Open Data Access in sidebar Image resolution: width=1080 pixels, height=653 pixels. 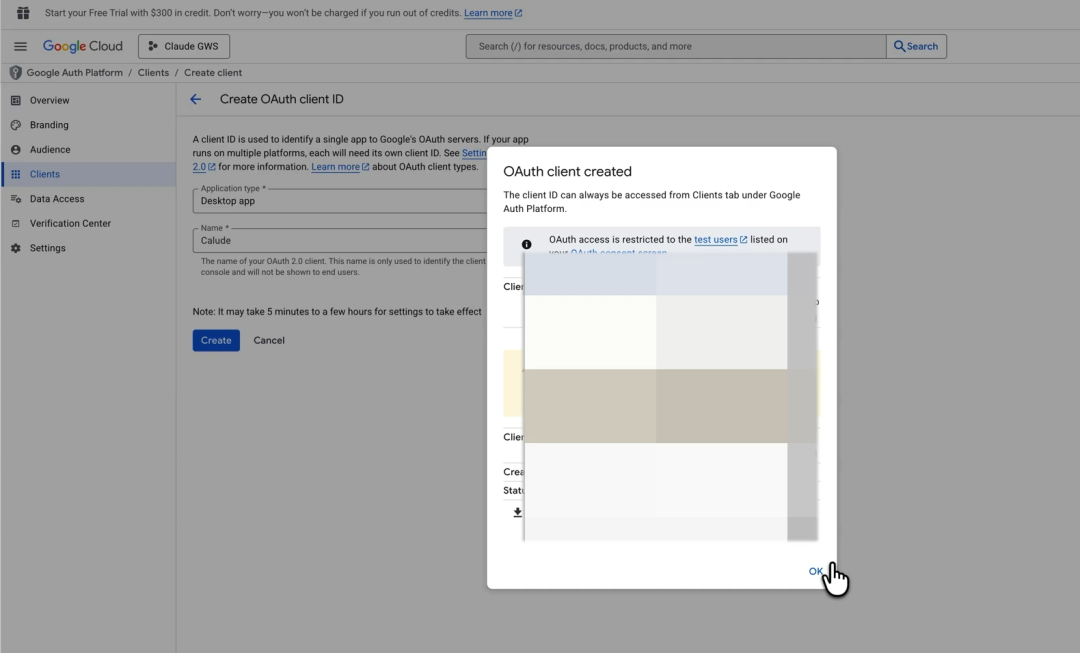[x=57, y=199]
